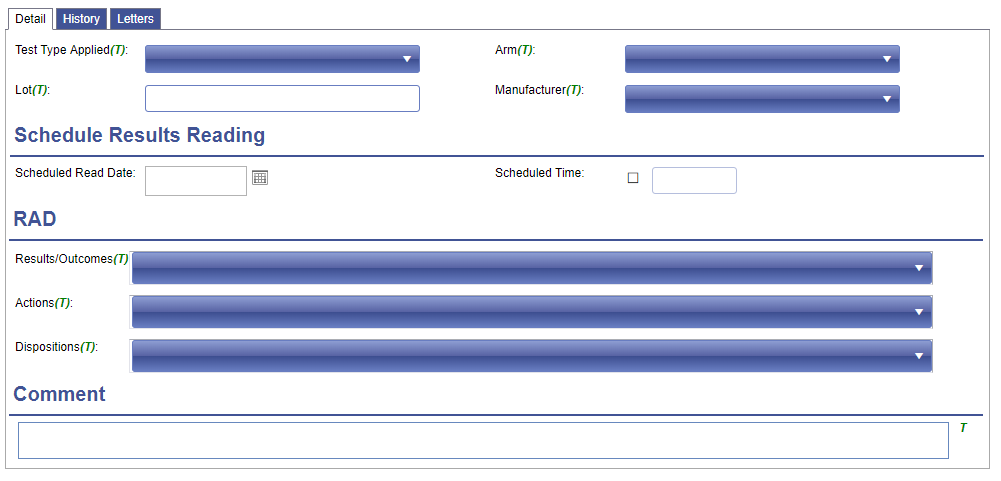Click the (T) marker next to Lot
This screenshot has height=481, width=1001.
(x=40, y=90)
